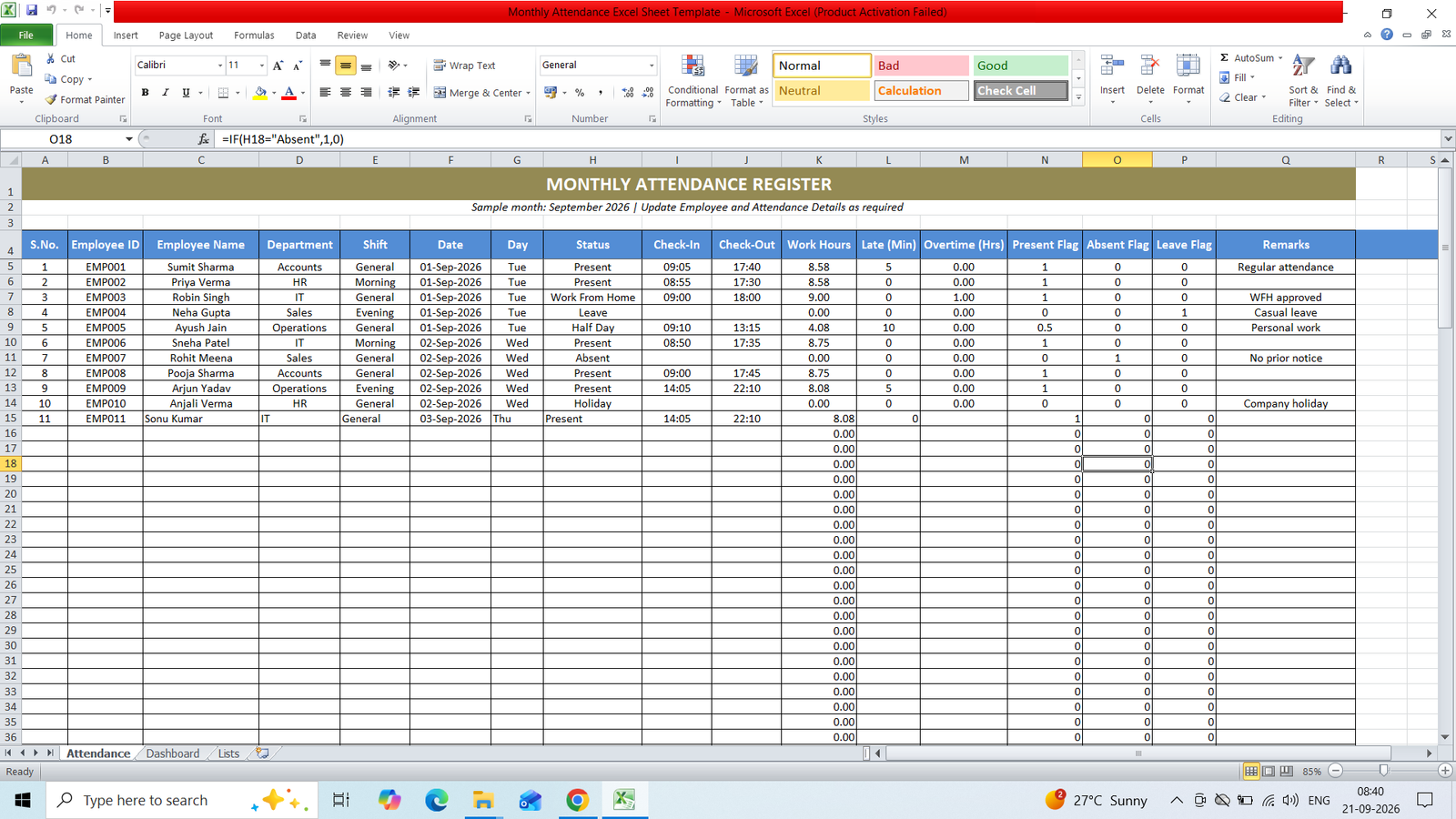The width and height of the screenshot is (1456, 819).
Task: Open Find & Select menu
Action: point(1341,80)
